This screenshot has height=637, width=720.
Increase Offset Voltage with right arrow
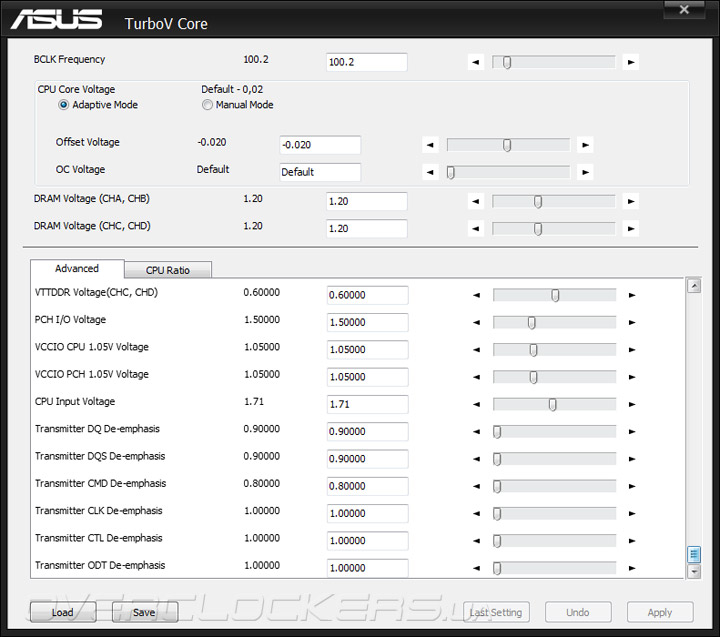pyautogui.click(x=585, y=145)
